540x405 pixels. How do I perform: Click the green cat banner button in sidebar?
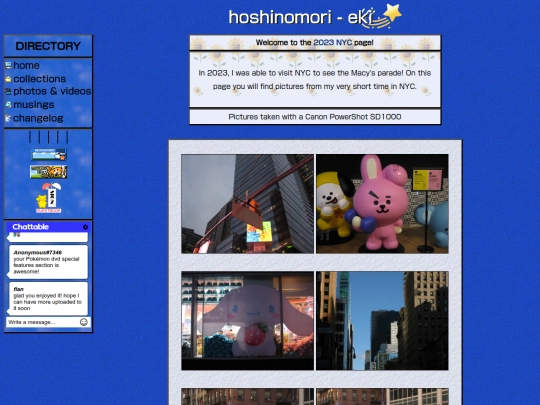(49, 172)
